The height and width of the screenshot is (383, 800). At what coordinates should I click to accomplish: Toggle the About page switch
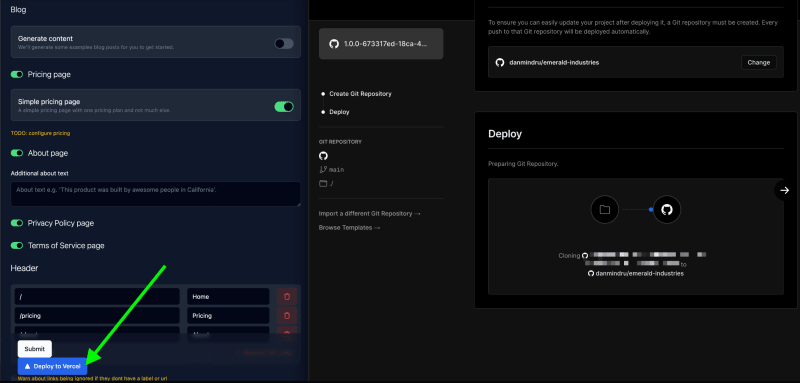17,153
